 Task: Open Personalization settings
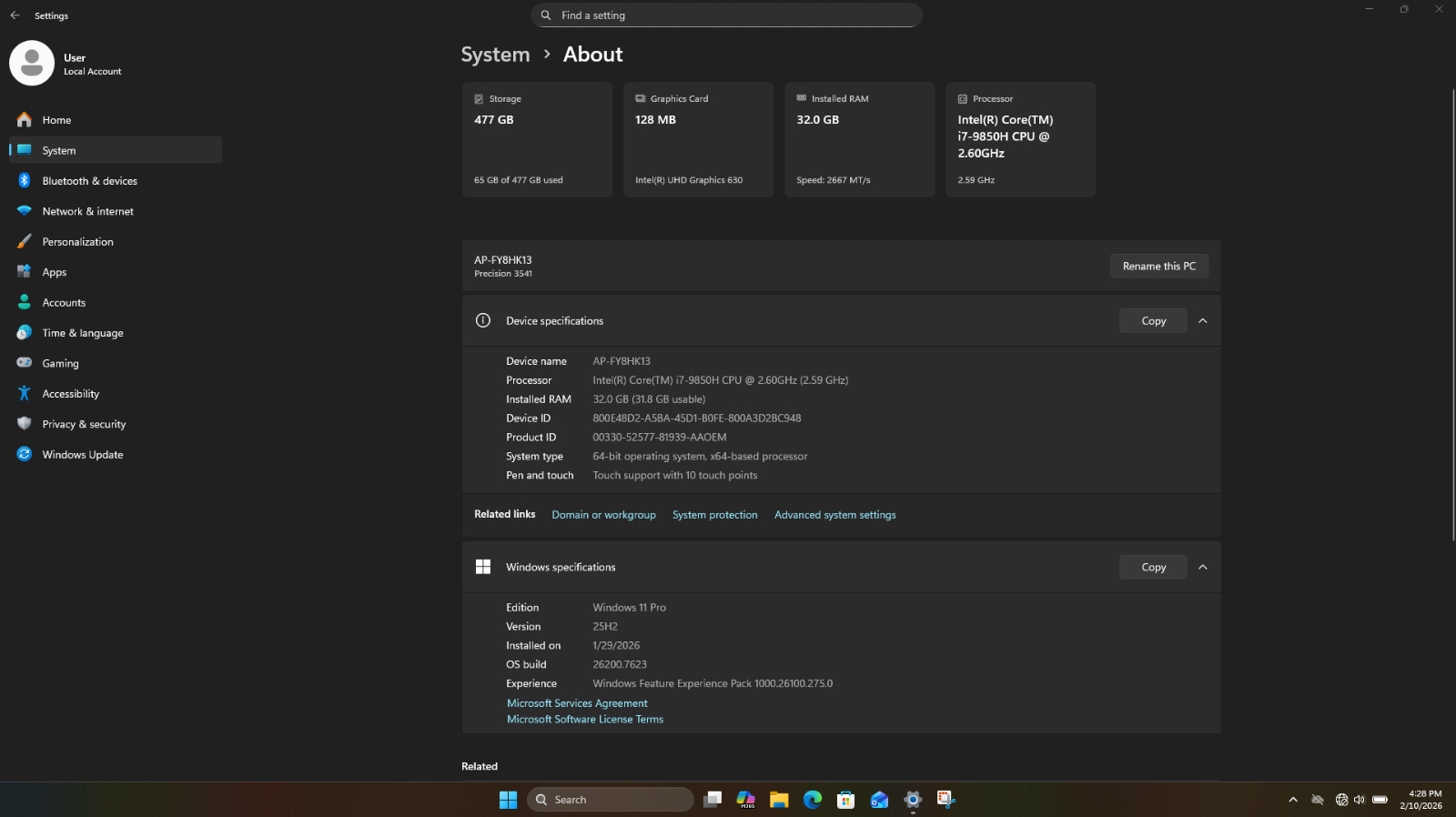pyautogui.click(x=115, y=242)
